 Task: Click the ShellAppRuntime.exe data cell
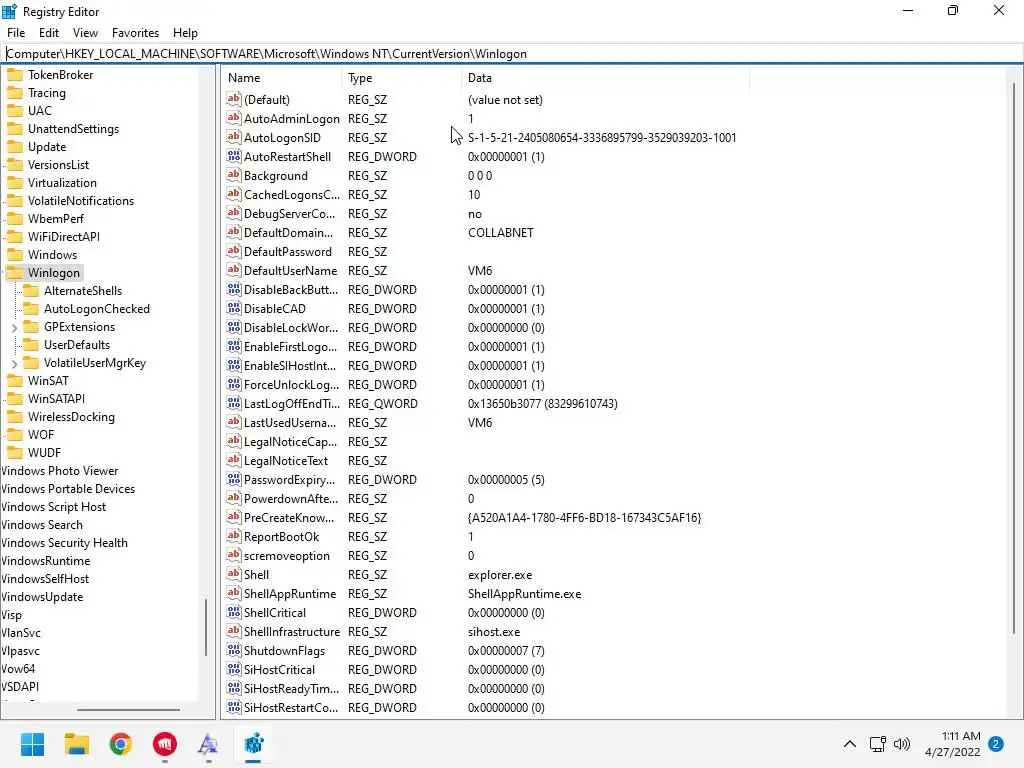[x=524, y=594]
